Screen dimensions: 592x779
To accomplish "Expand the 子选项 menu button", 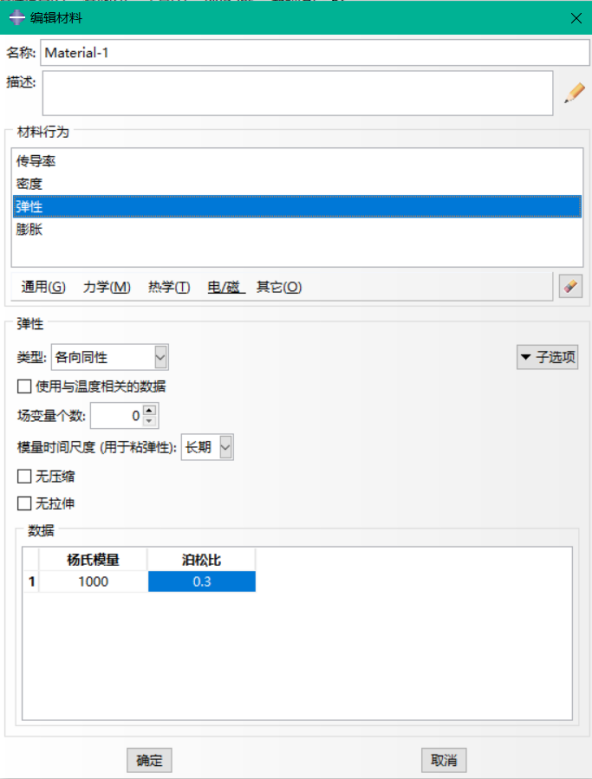I will (x=547, y=357).
